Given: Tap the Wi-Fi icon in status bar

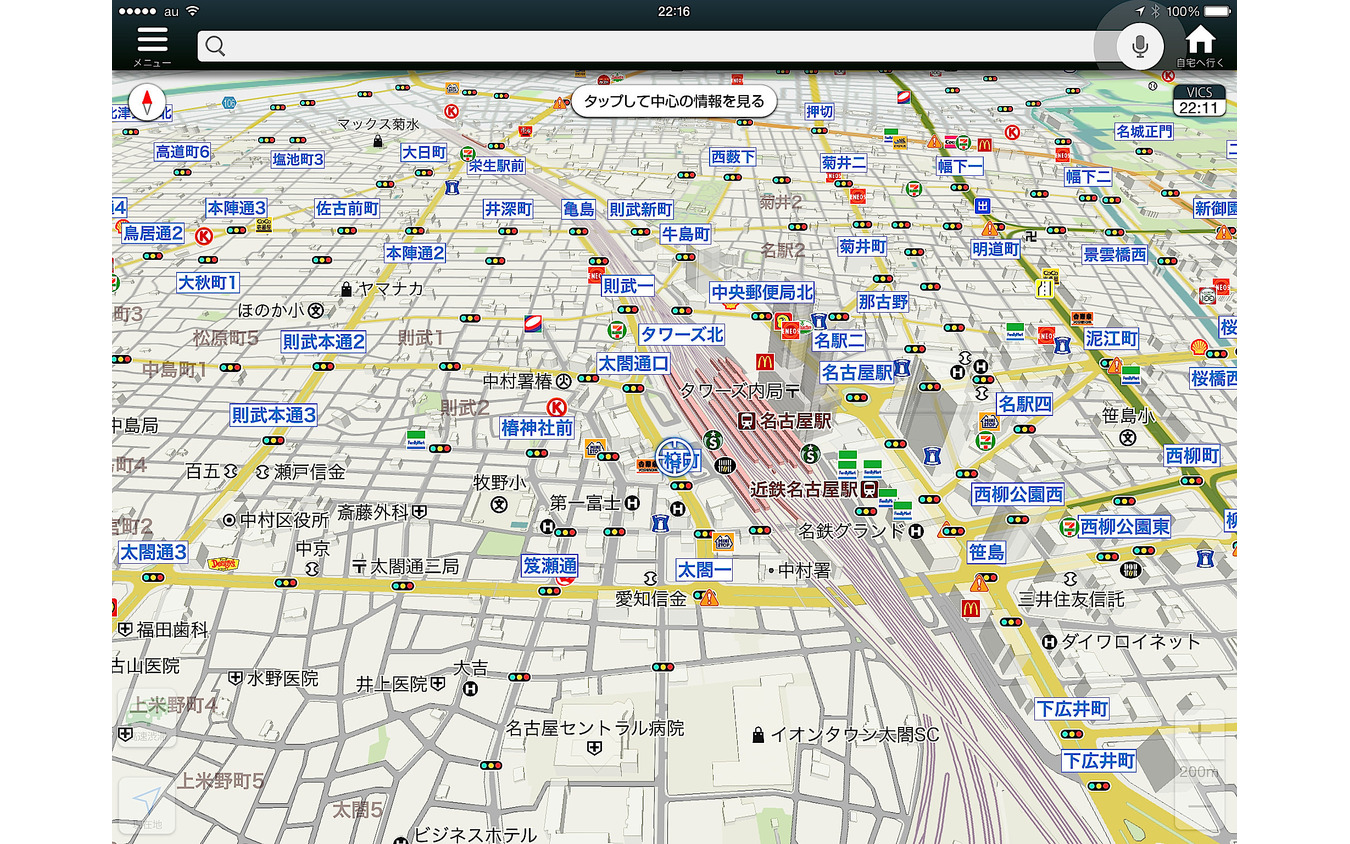Looking at the screenshot, I should (x=192, y=11).
